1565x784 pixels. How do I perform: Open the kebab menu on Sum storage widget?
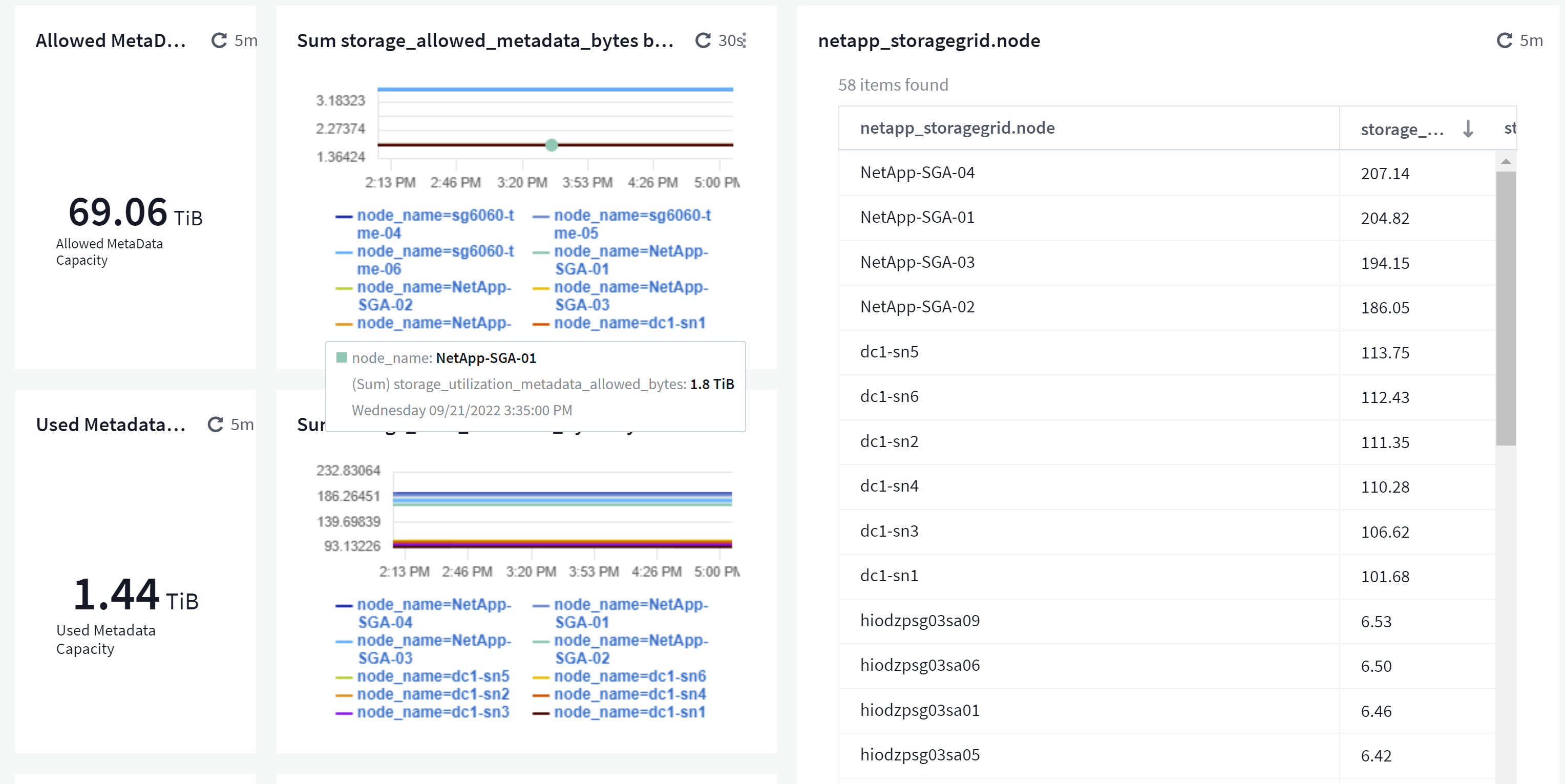(744, 40)
